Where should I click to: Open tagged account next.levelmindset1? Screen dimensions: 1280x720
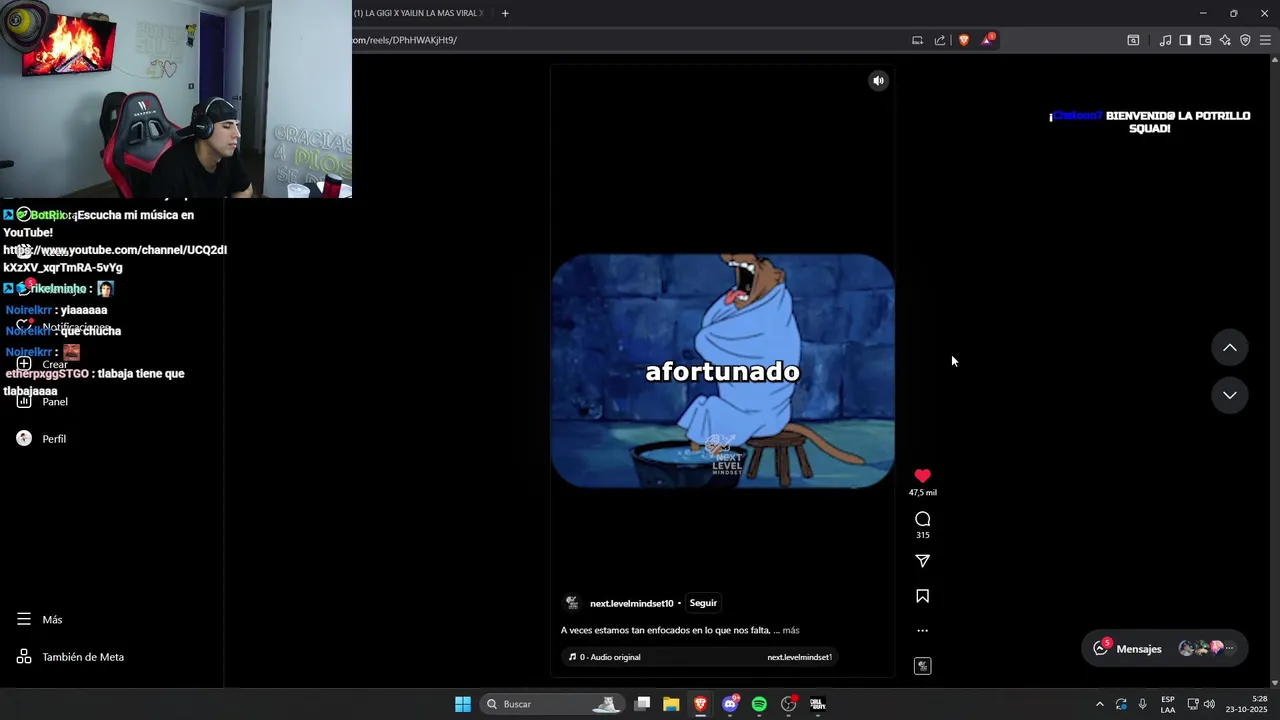pyautogui.click(x=799, y=657)
